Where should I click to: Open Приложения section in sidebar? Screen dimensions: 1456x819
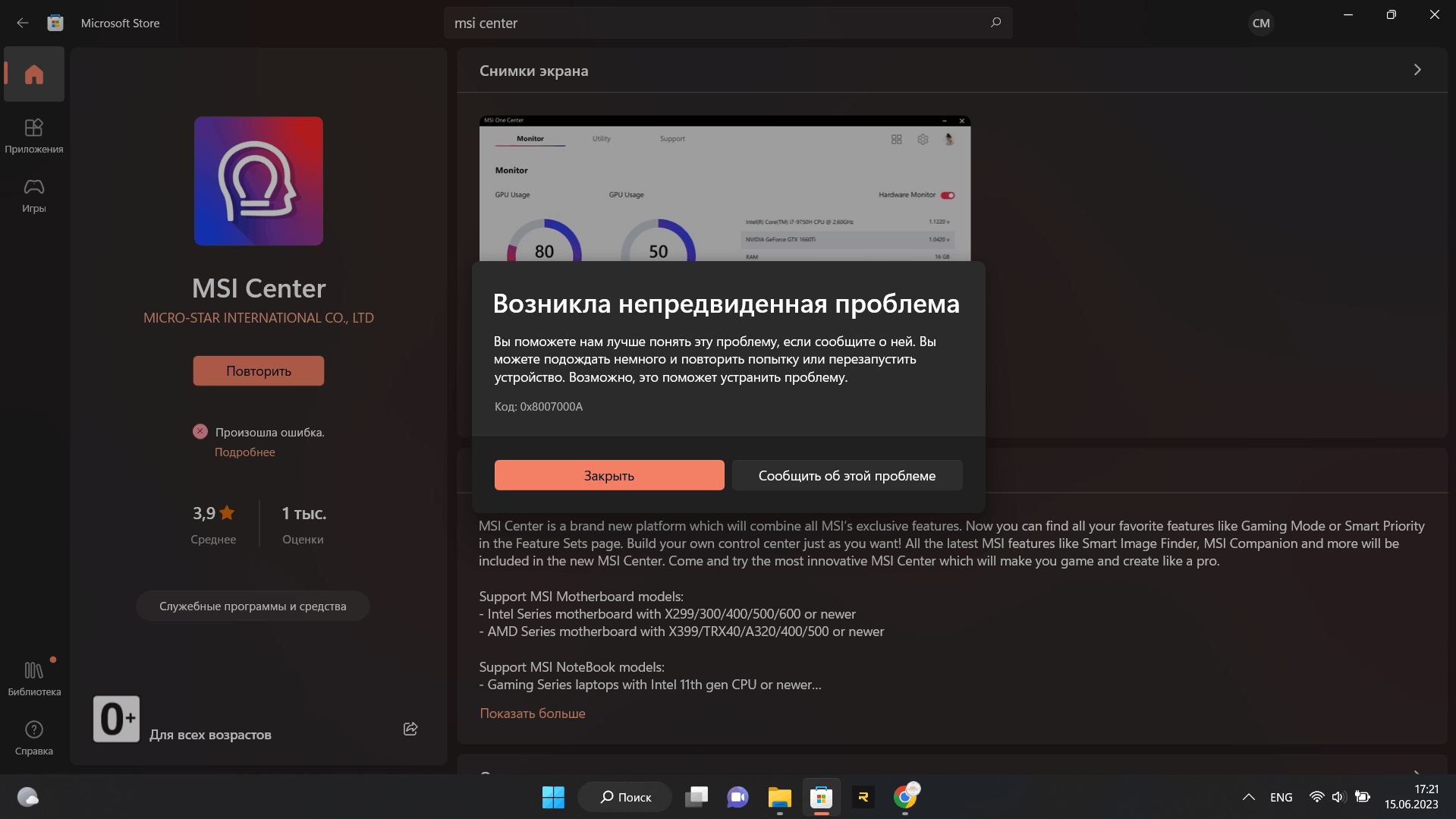(x=34, y=137)
